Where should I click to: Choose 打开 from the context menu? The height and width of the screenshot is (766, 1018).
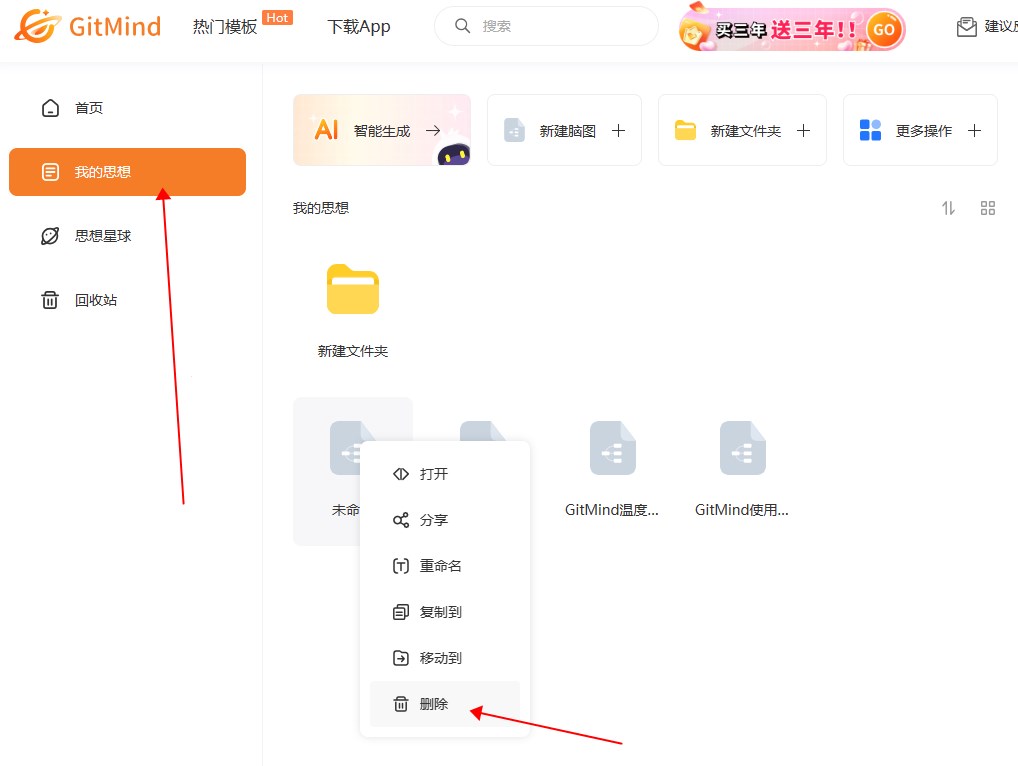coord(445,474)
